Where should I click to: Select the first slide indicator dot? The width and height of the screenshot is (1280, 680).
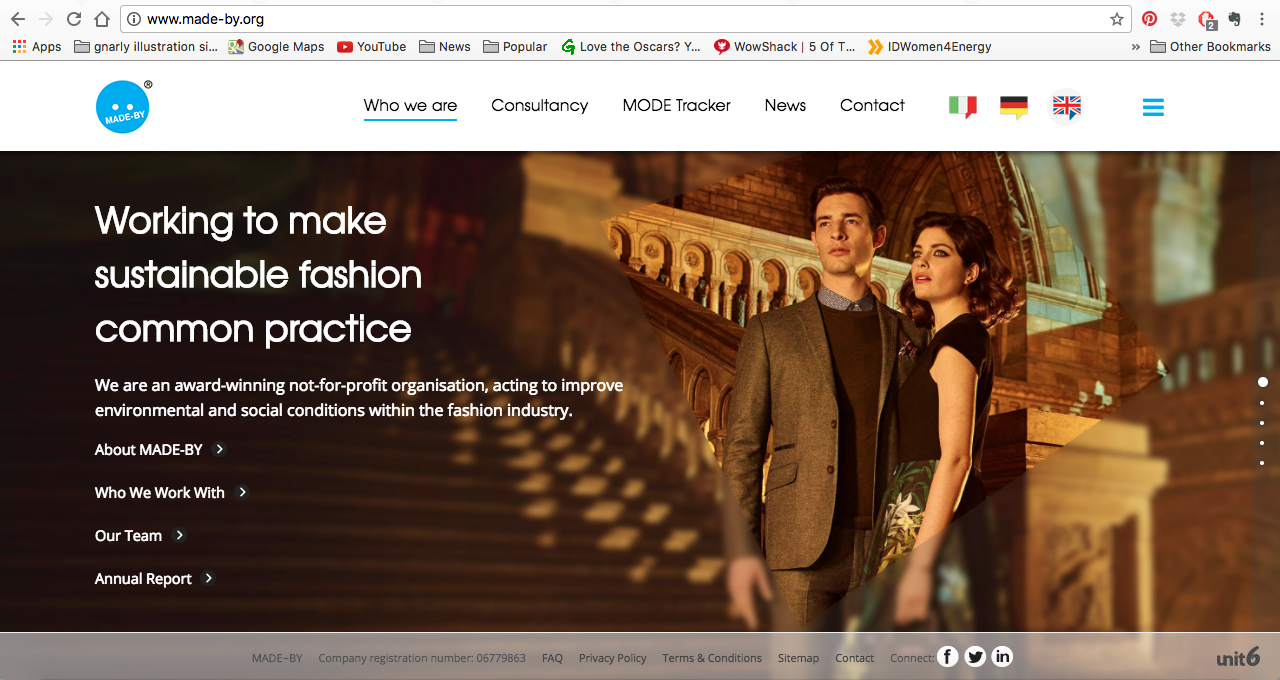click(x=1263, y=382)
